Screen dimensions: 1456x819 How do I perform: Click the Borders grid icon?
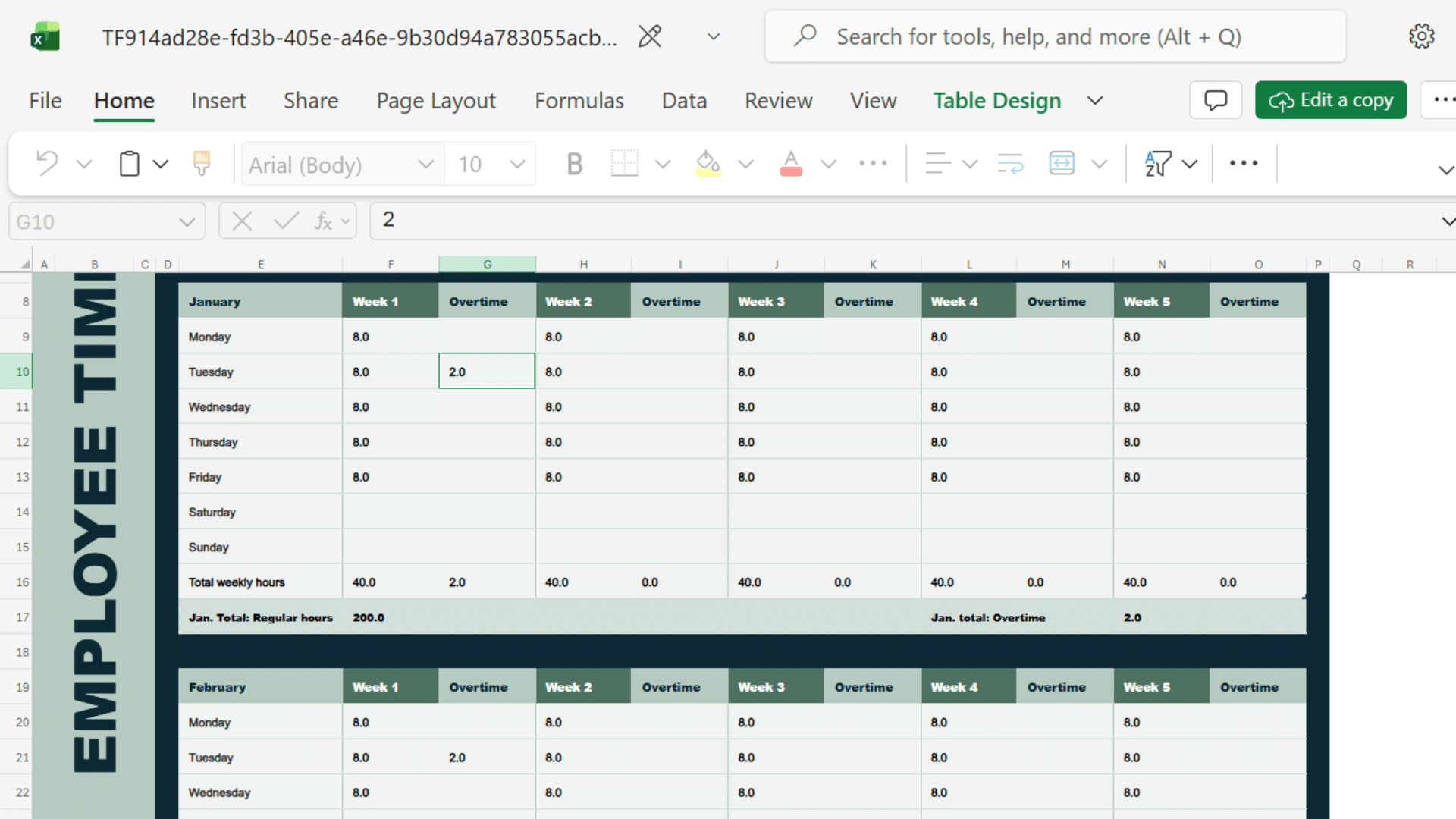pyautogui.click(x=624, y=163)
